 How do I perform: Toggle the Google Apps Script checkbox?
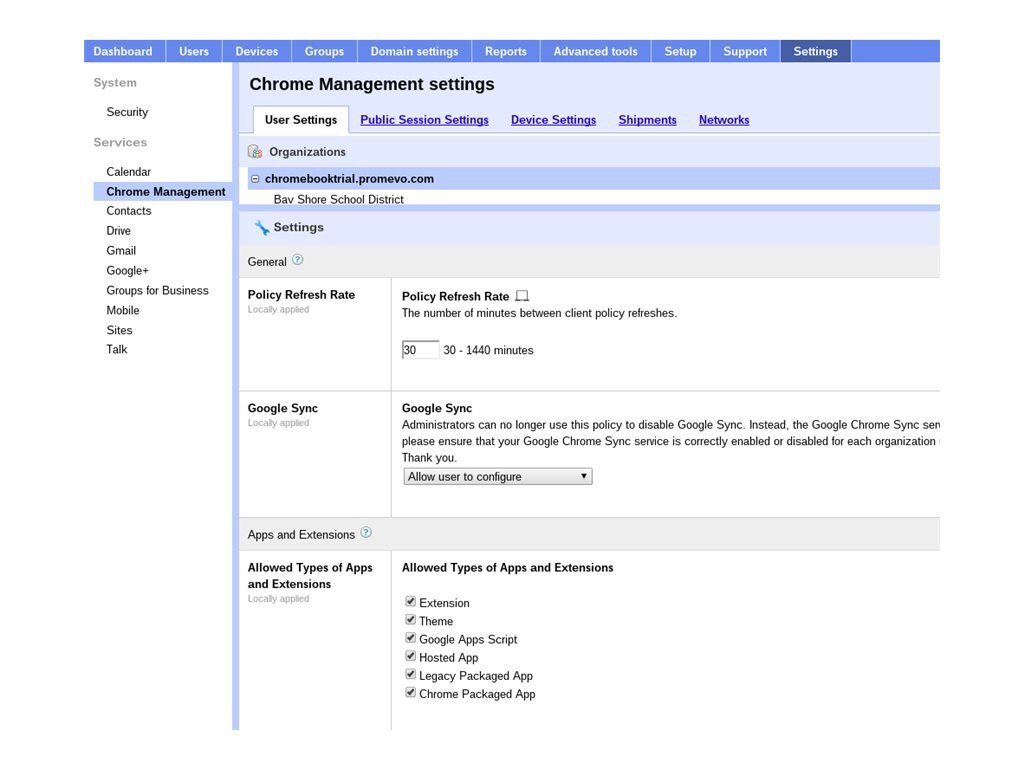click(x=410, y=638)
